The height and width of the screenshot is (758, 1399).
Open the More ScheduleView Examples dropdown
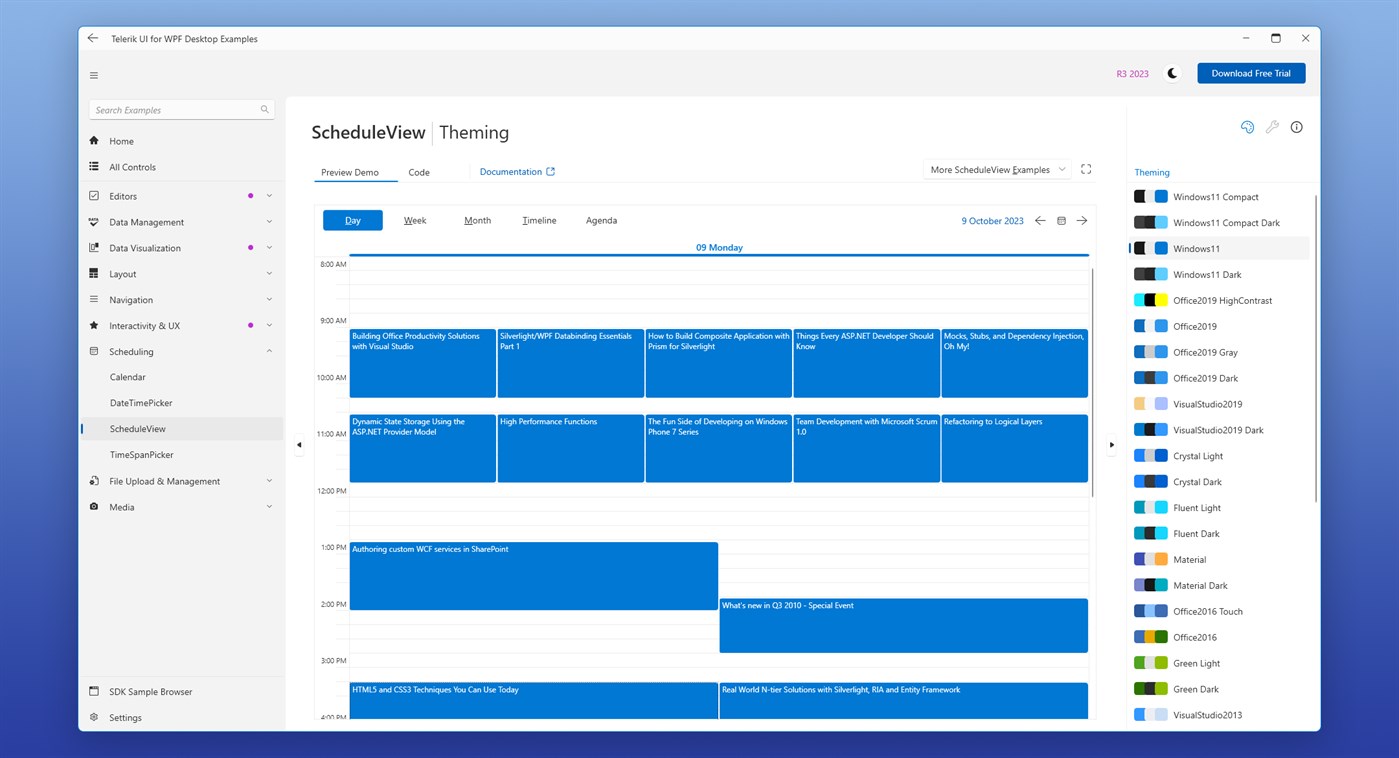pyautogui.click(x=996, y=169)
